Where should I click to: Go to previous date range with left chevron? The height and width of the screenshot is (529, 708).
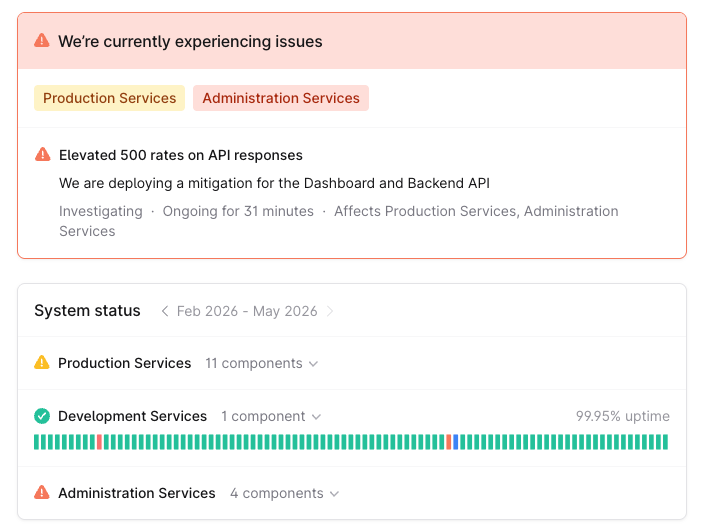tap(165, 311)
